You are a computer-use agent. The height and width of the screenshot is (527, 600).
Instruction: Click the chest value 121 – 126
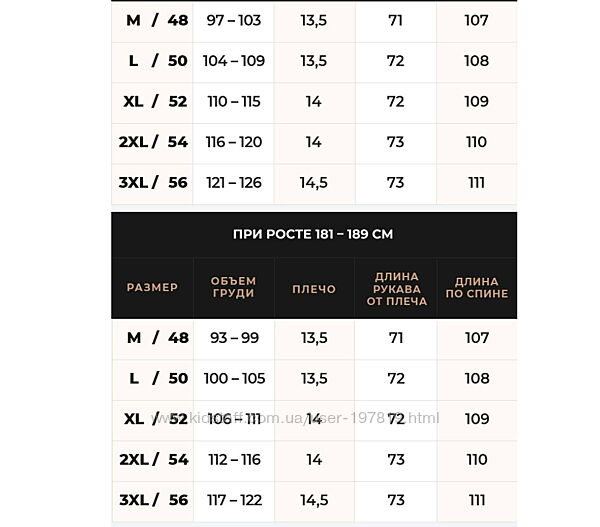[233, 182]
